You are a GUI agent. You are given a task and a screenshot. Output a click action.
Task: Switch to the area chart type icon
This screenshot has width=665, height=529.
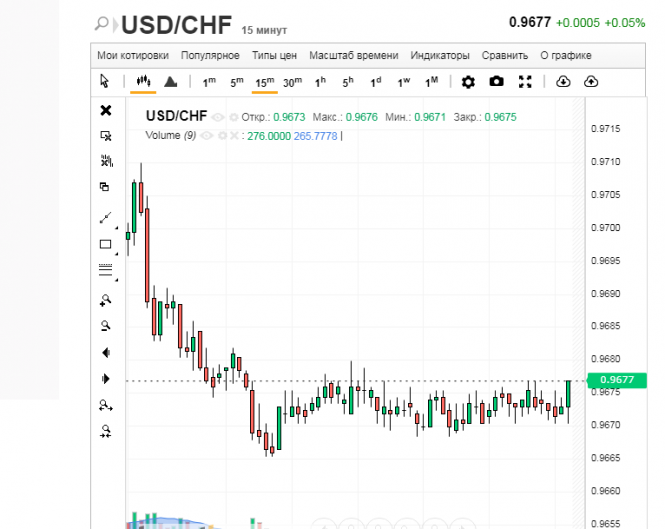point(171,82)
